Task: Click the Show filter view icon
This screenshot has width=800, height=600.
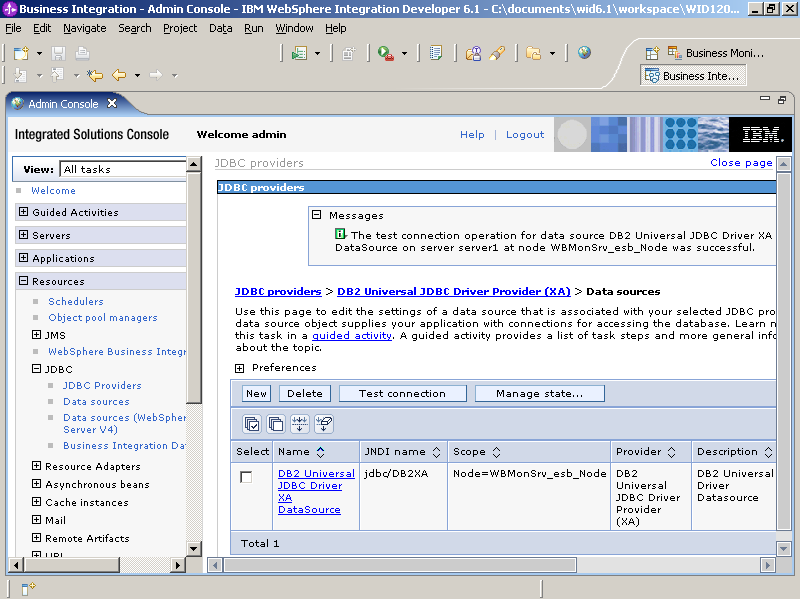Action: (300, 424)
